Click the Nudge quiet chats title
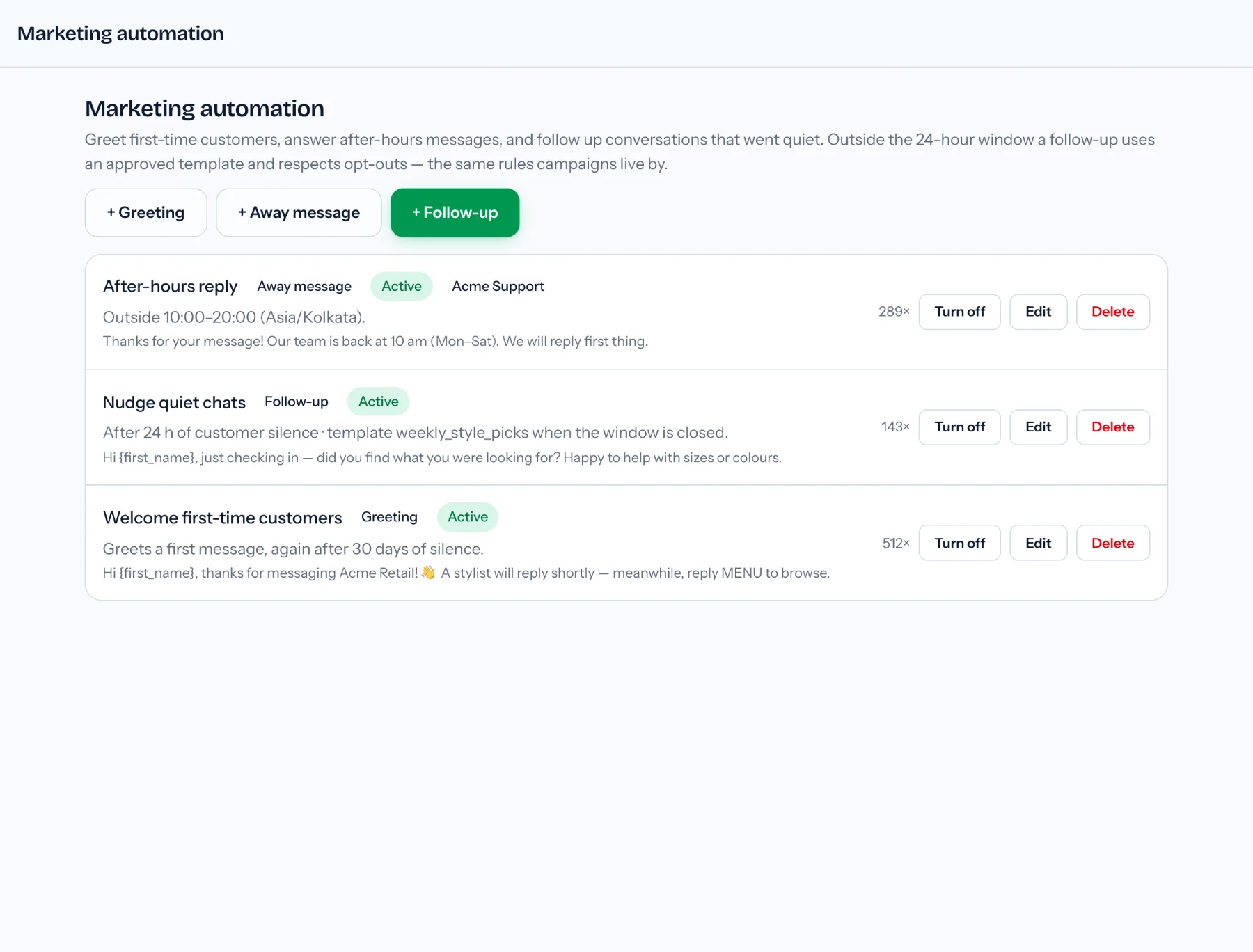This screenshot has width=1253, height=952. pos(174,402)
